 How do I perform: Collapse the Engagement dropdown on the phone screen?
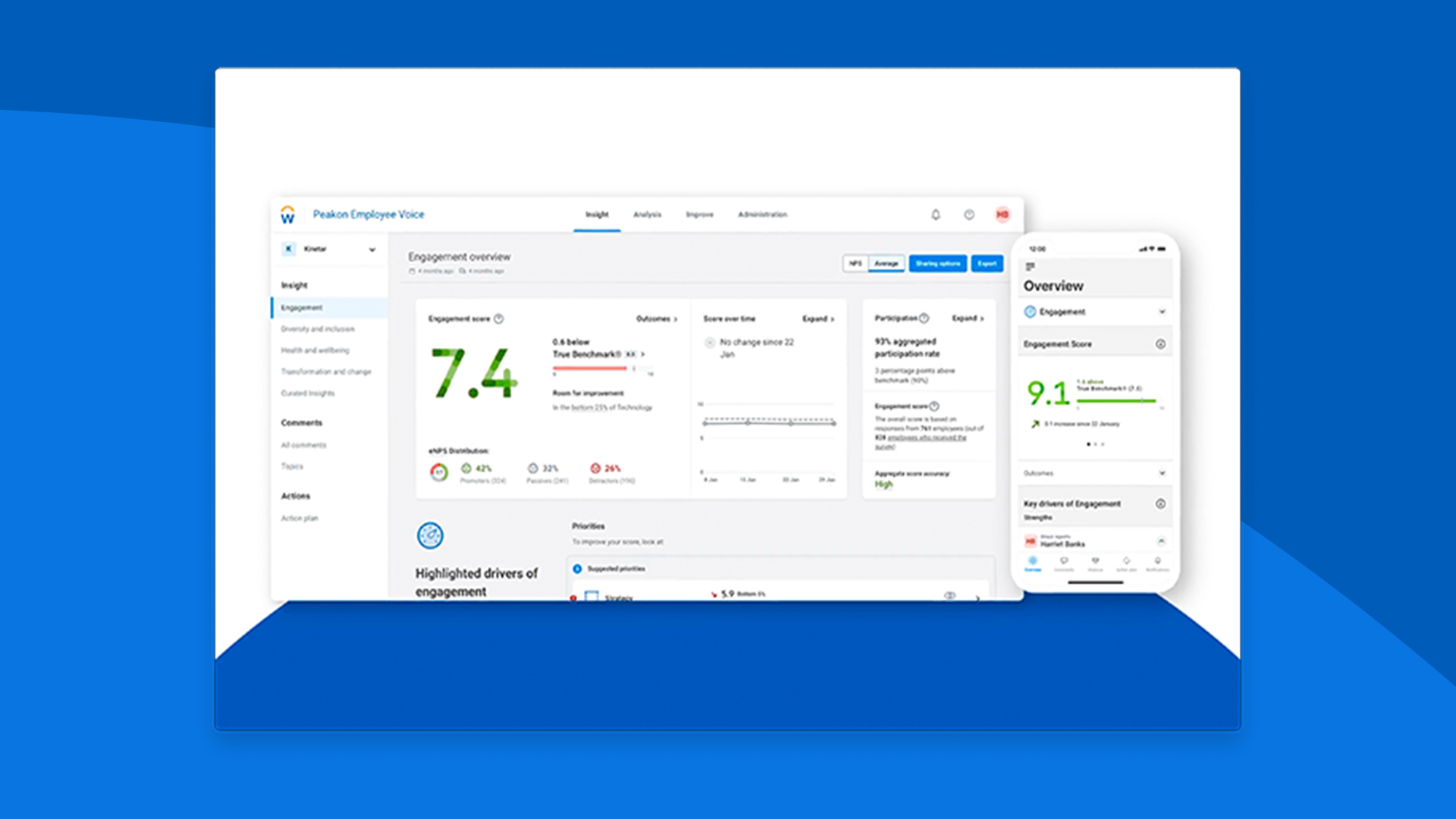[x=1162, y=312]
